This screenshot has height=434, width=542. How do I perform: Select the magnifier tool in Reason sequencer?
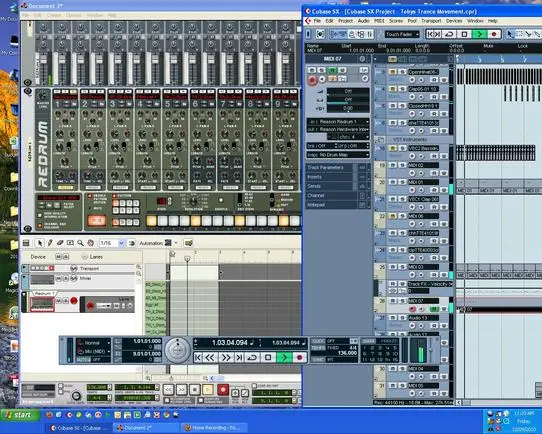tap(80, 243)
